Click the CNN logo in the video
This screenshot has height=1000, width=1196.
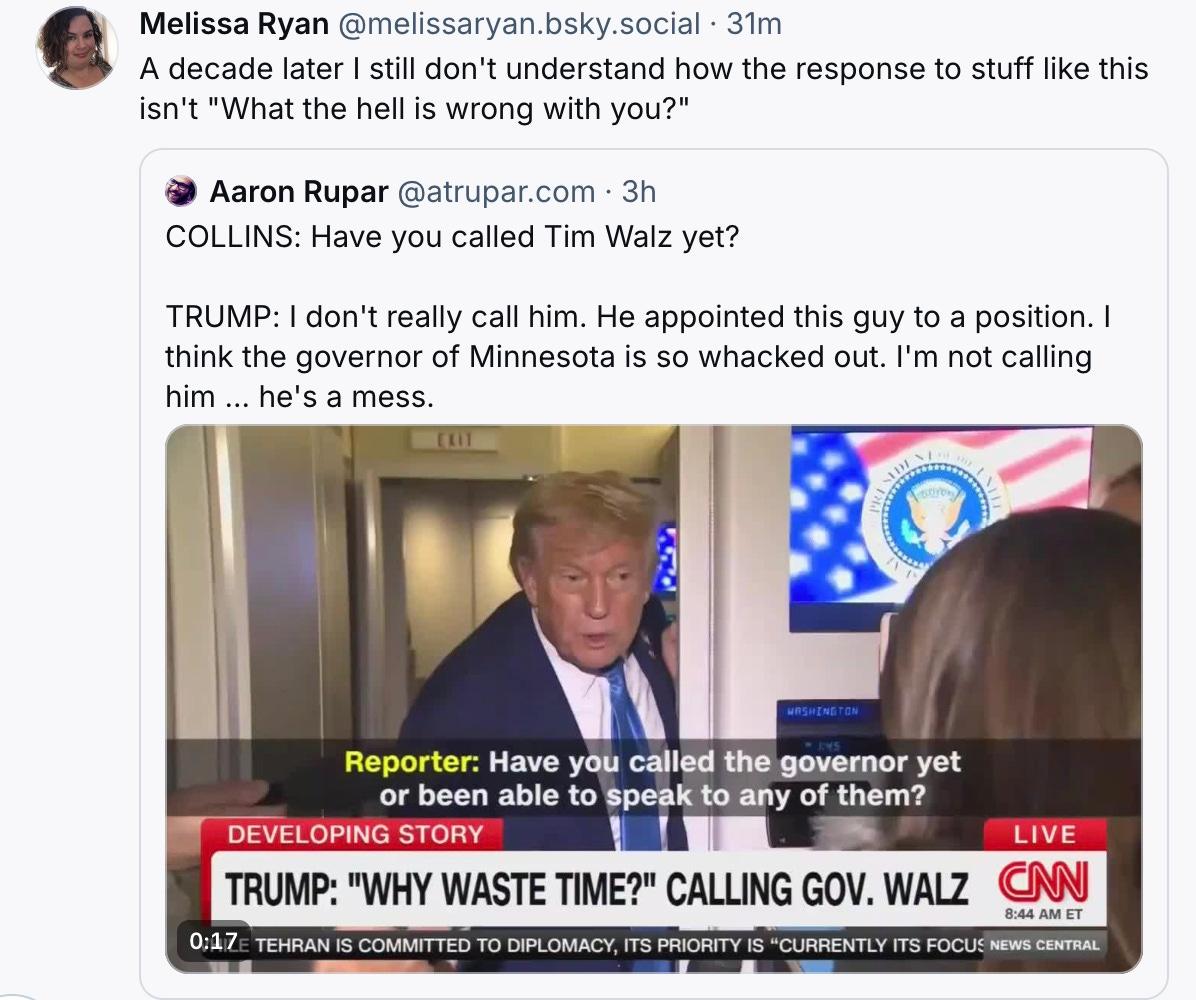pyautogui.click(x=1043, y=883)
